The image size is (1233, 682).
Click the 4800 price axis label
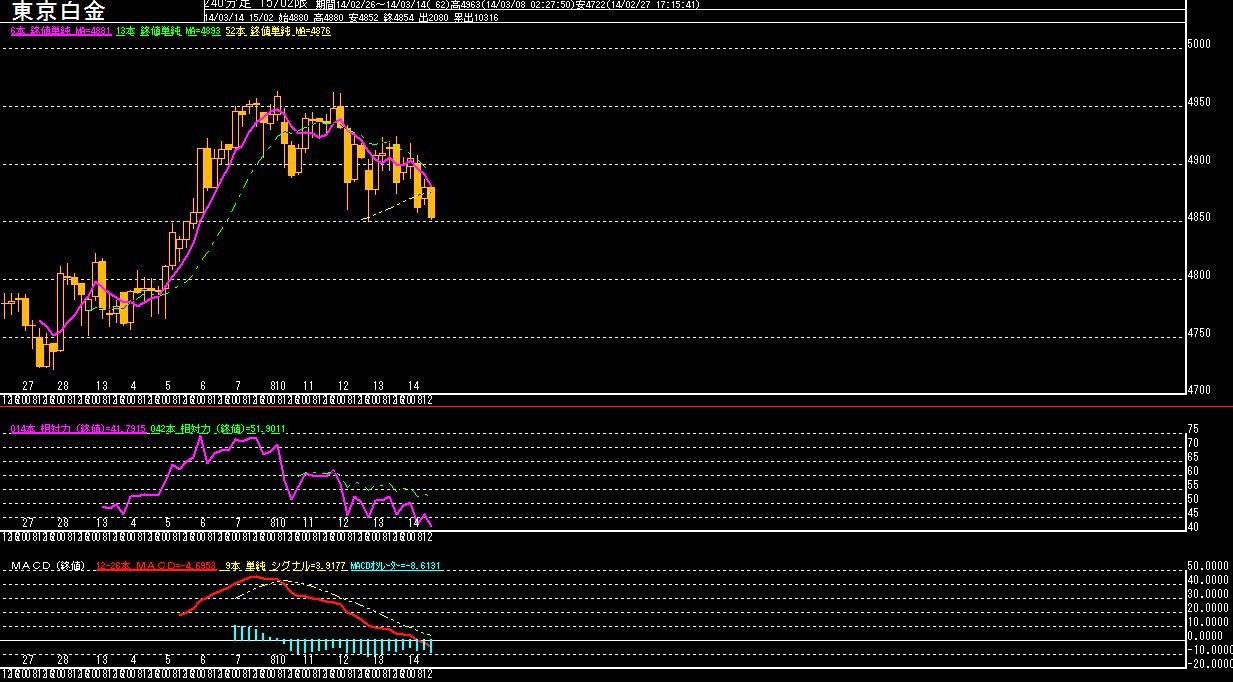[x=1198, y=276]
